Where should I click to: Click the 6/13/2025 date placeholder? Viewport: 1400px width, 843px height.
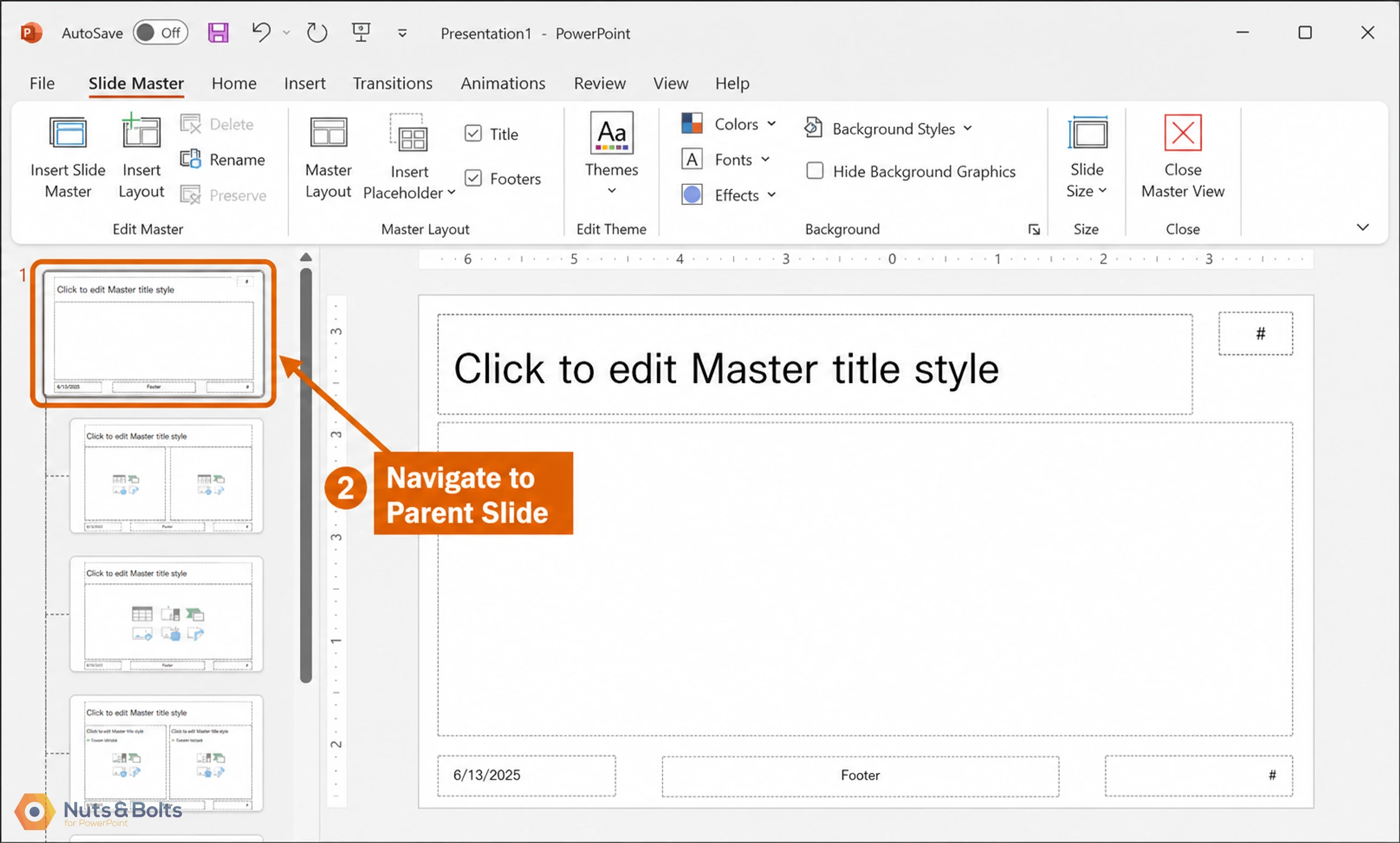[x=526, y=776]
